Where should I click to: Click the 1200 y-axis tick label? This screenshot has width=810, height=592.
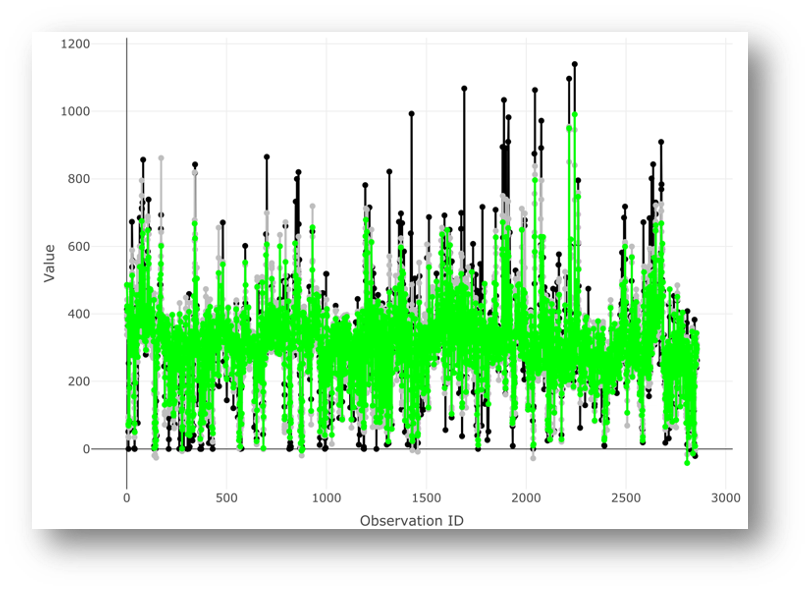75,44
